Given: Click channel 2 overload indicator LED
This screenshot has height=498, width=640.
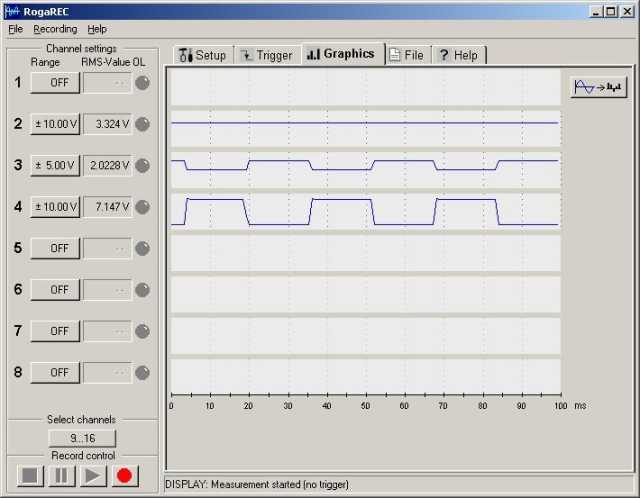Looking at the screenshot, I should click(143, 125).
